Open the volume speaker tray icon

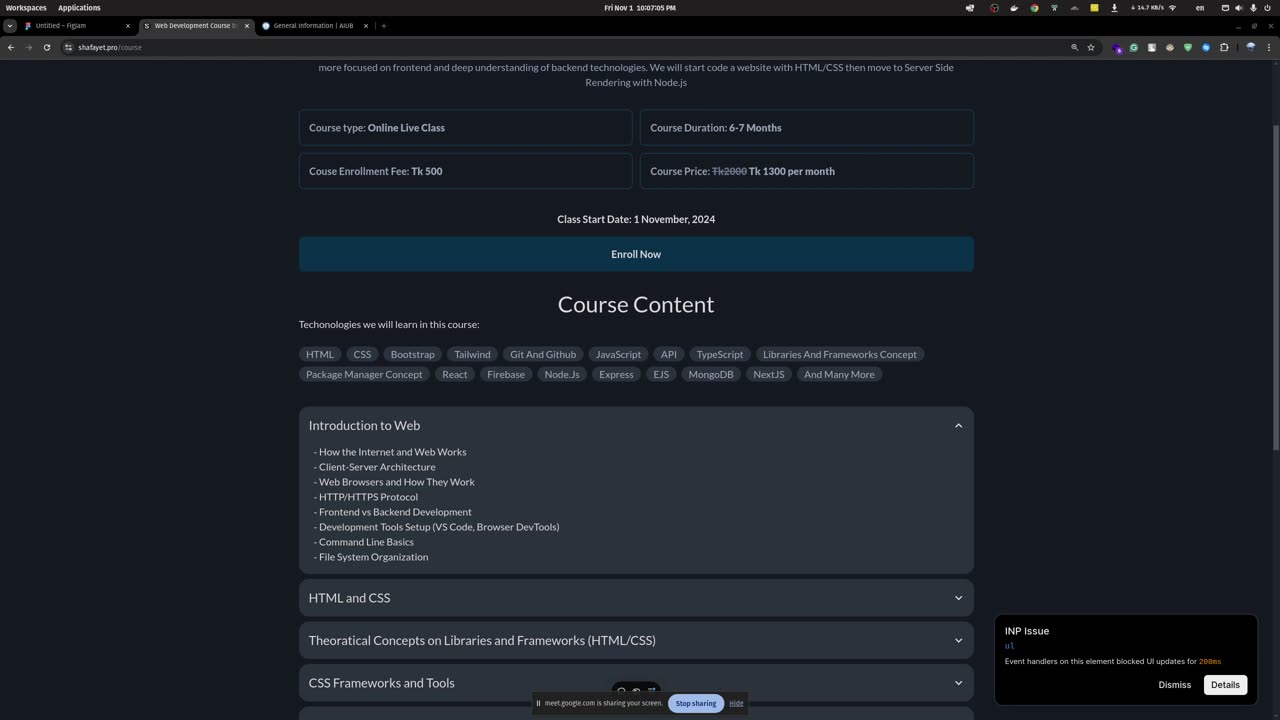click(1238, 8)
